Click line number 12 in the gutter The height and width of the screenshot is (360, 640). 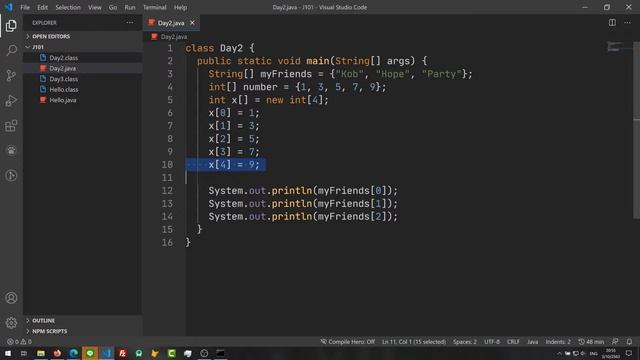(167, 191)
